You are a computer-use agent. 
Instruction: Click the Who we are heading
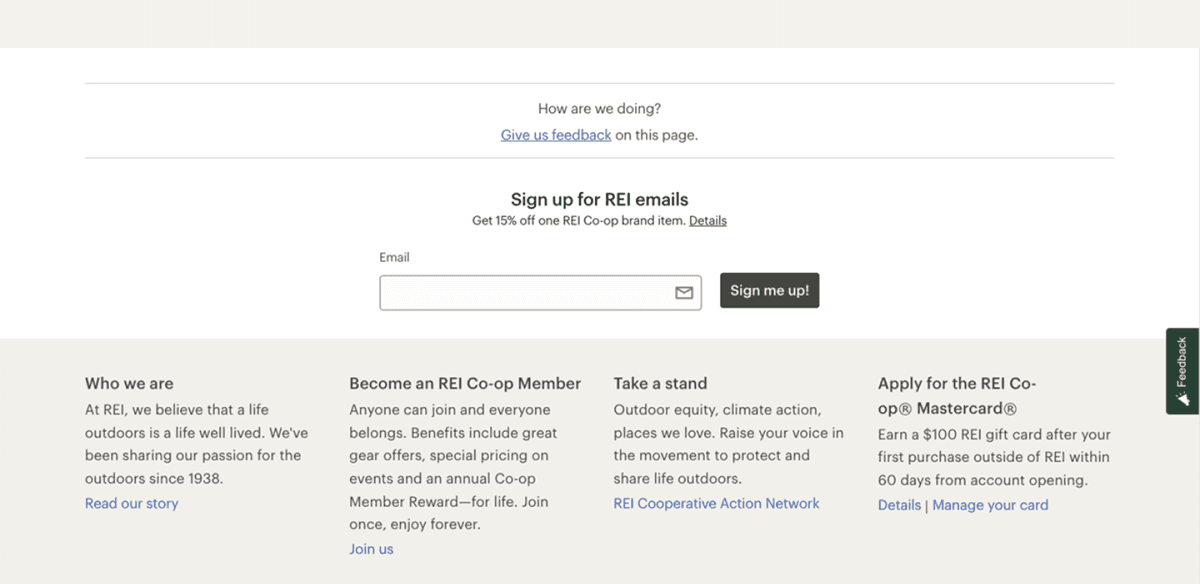click(x=129, y=383)
